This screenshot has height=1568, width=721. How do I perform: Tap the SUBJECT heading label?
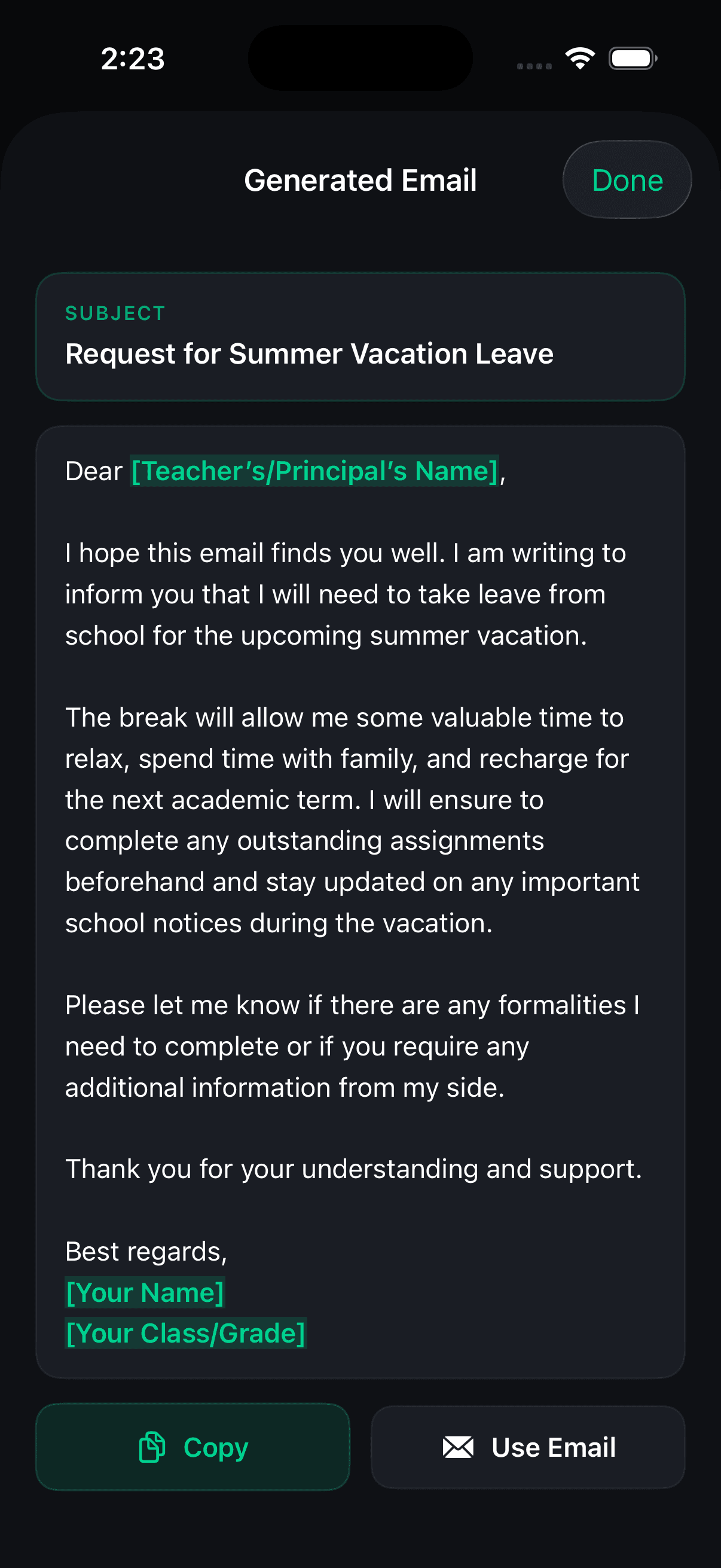tap(115, 313)
